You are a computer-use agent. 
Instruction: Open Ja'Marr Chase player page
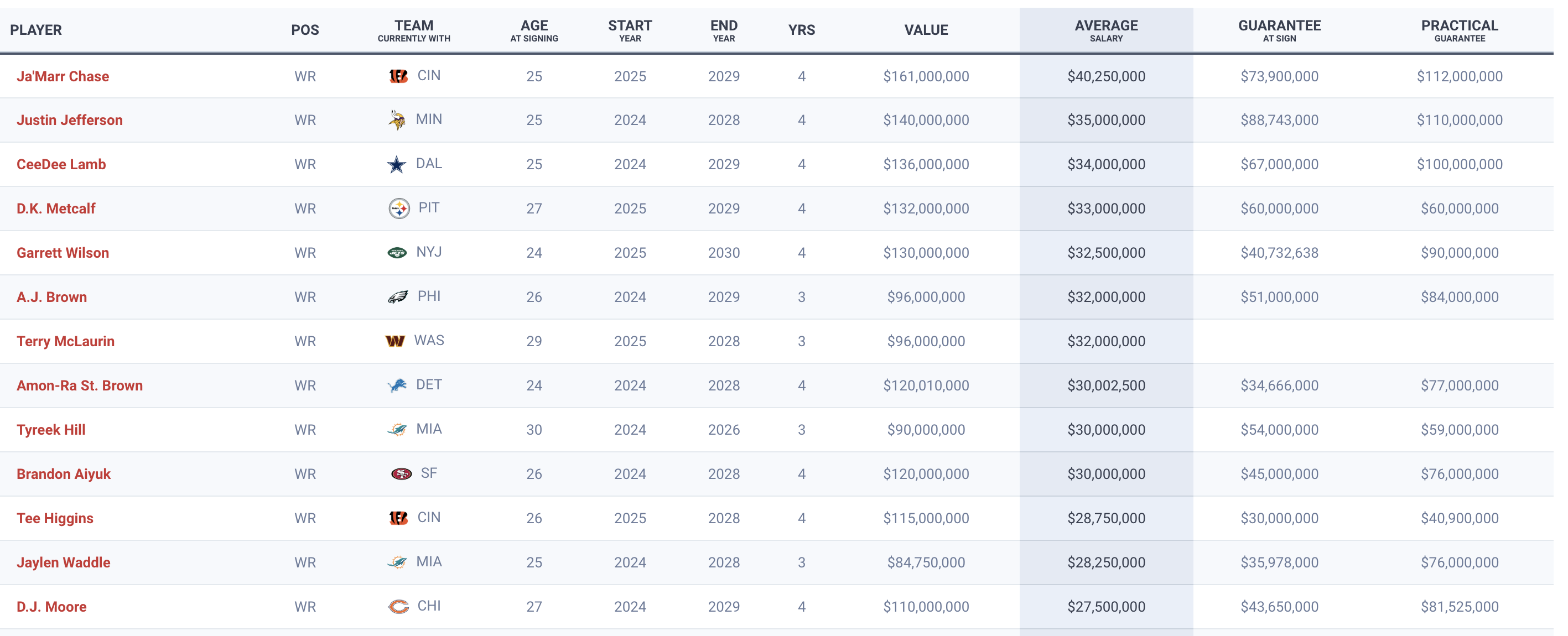coord(63,76)
